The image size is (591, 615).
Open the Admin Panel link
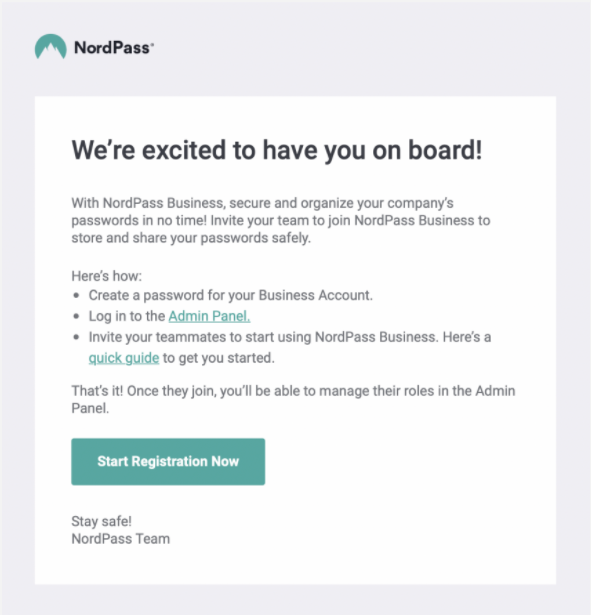209,316
